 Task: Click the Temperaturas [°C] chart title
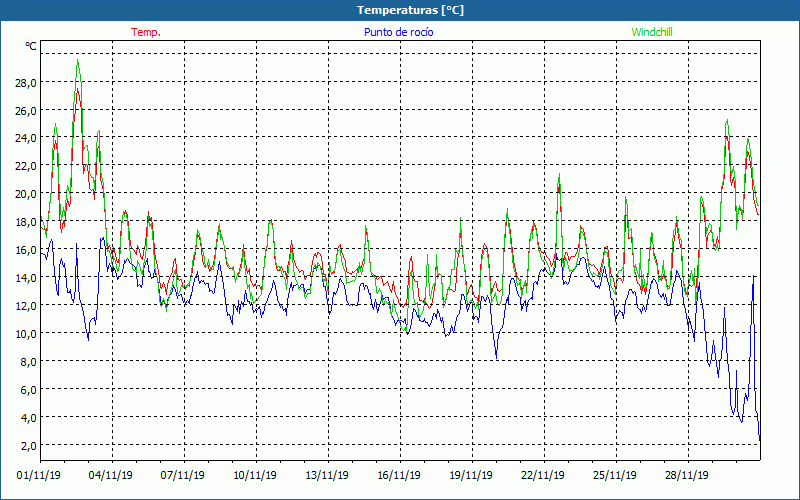pos(410,10)
